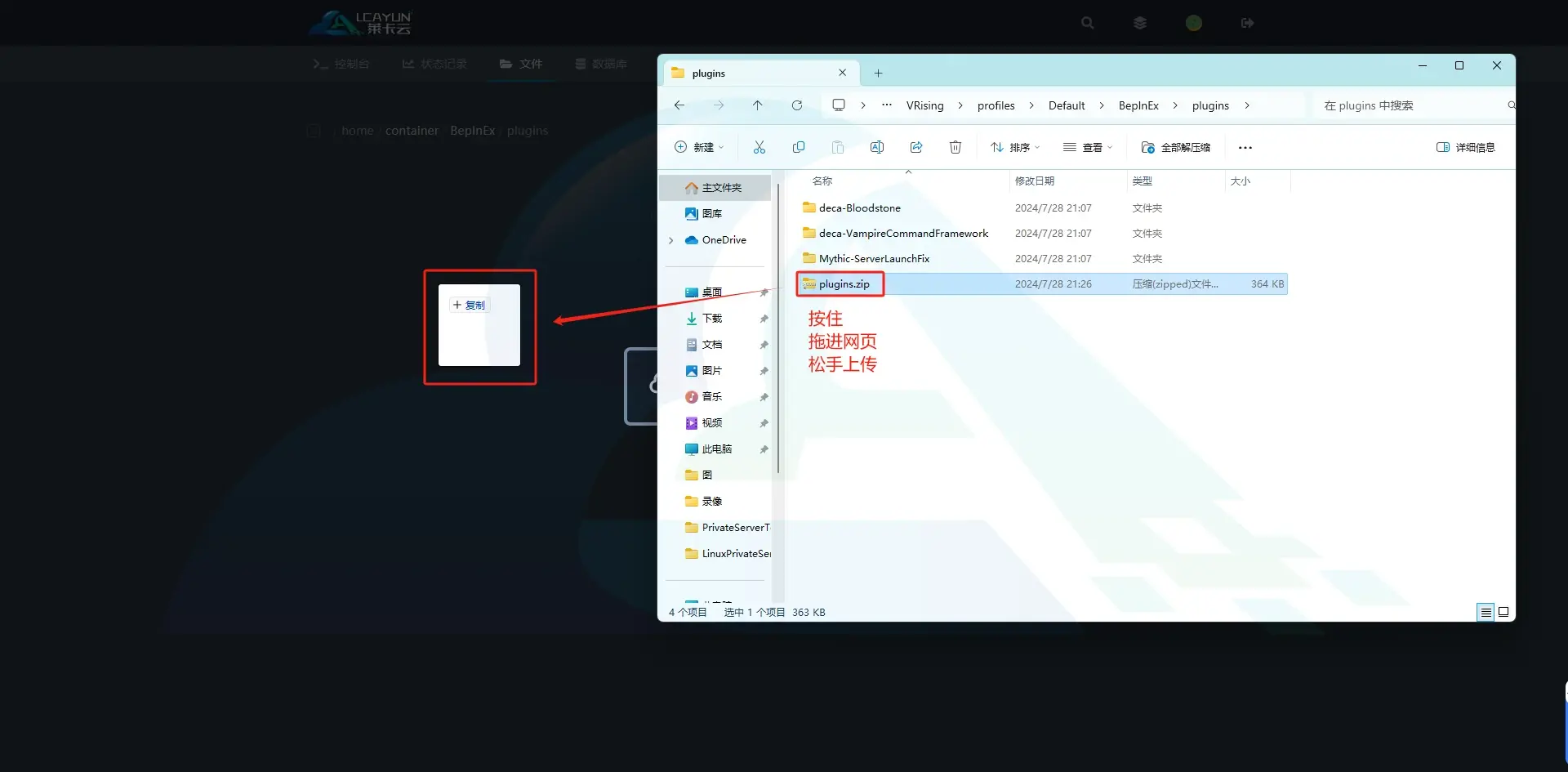Screen dimensions: 1568x772
Task: Open 状态记录 tab in the web panel
Action: pos(434,64)
